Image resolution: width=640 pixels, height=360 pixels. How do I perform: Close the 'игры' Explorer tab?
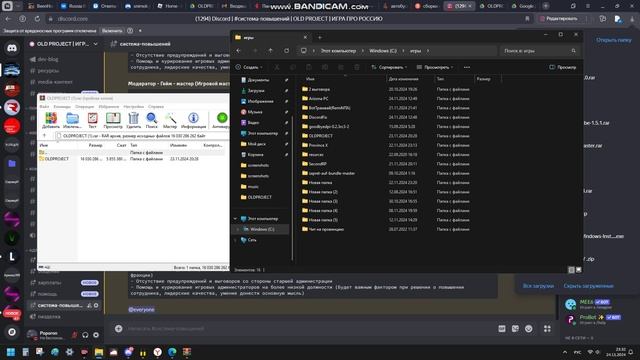coord(305,38)
